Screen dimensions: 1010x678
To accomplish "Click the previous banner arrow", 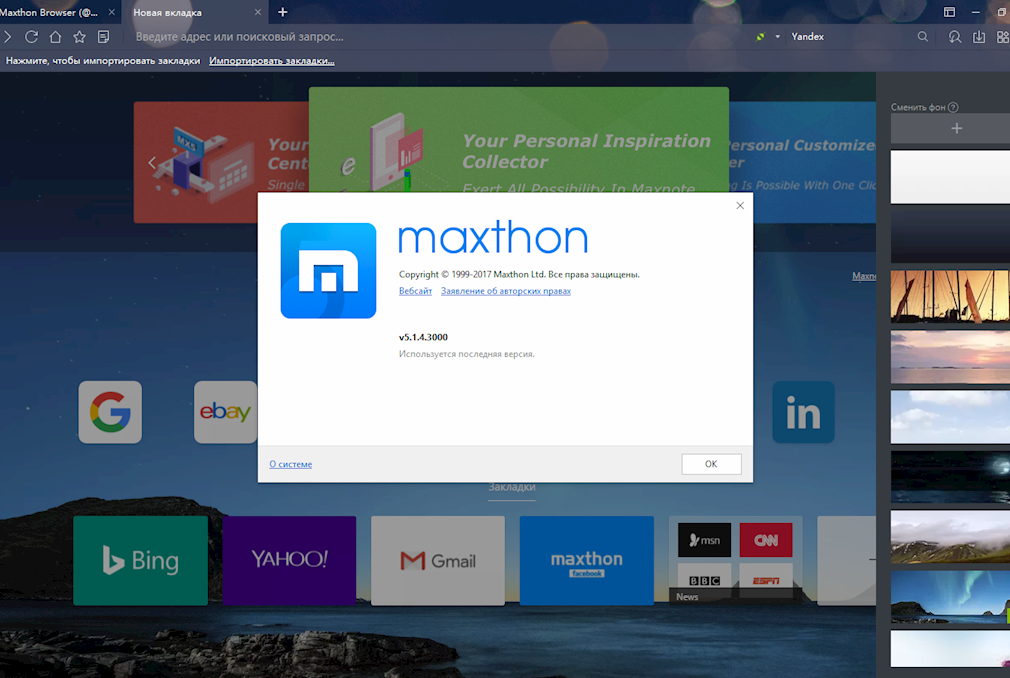I will (x=152, y=162).
